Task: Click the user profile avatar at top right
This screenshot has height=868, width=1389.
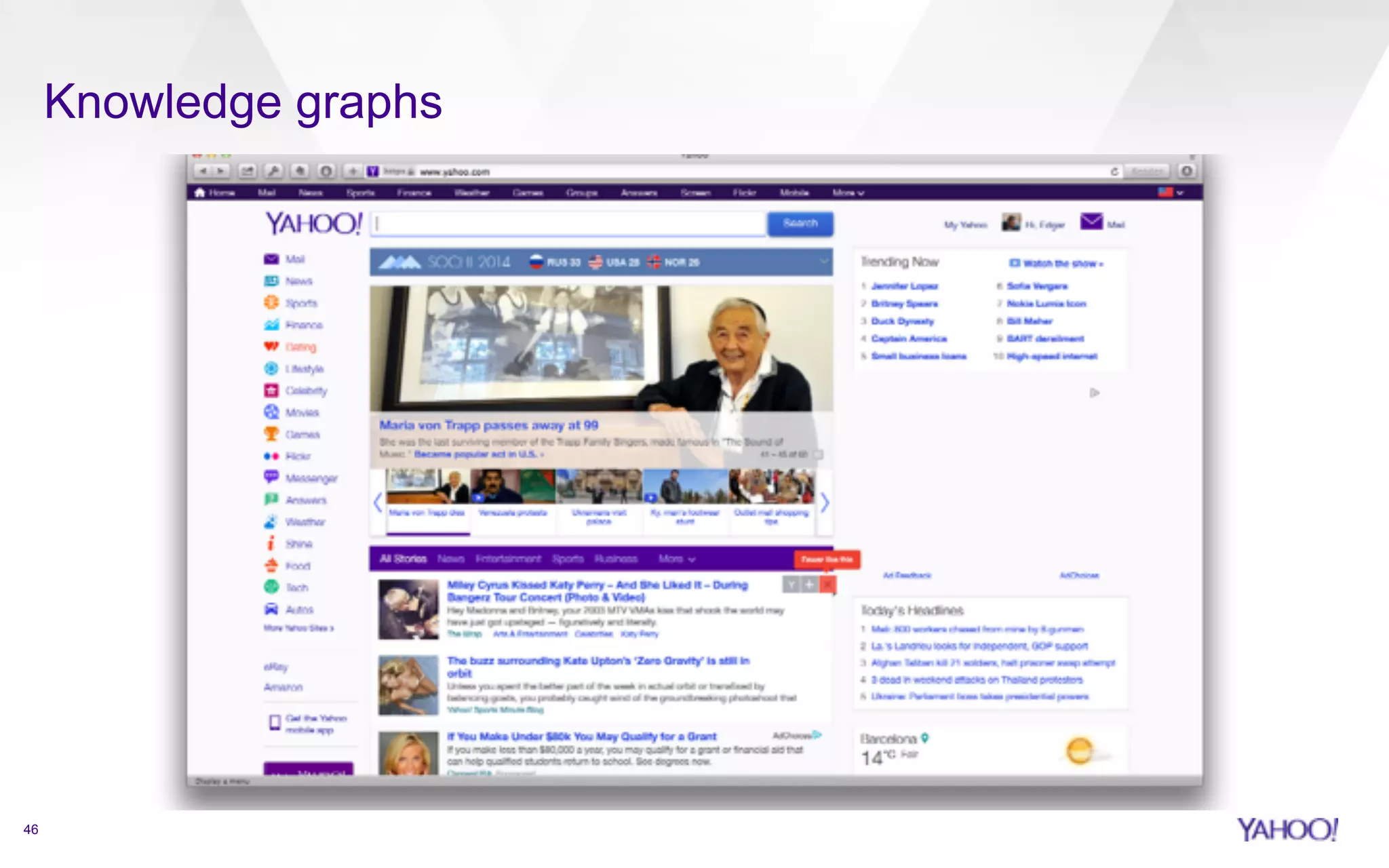Action: pos(1011,222)
